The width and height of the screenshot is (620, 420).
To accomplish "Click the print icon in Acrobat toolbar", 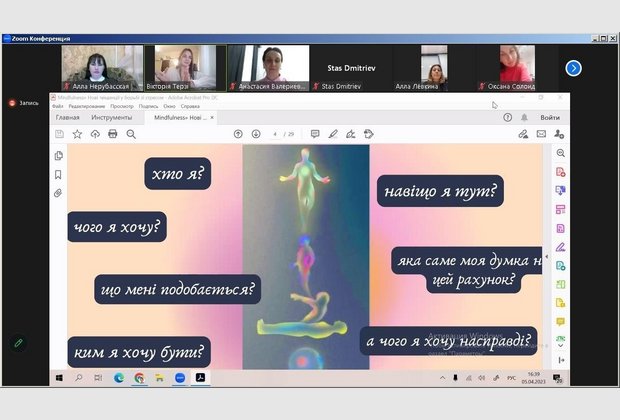I will point(112,134).
